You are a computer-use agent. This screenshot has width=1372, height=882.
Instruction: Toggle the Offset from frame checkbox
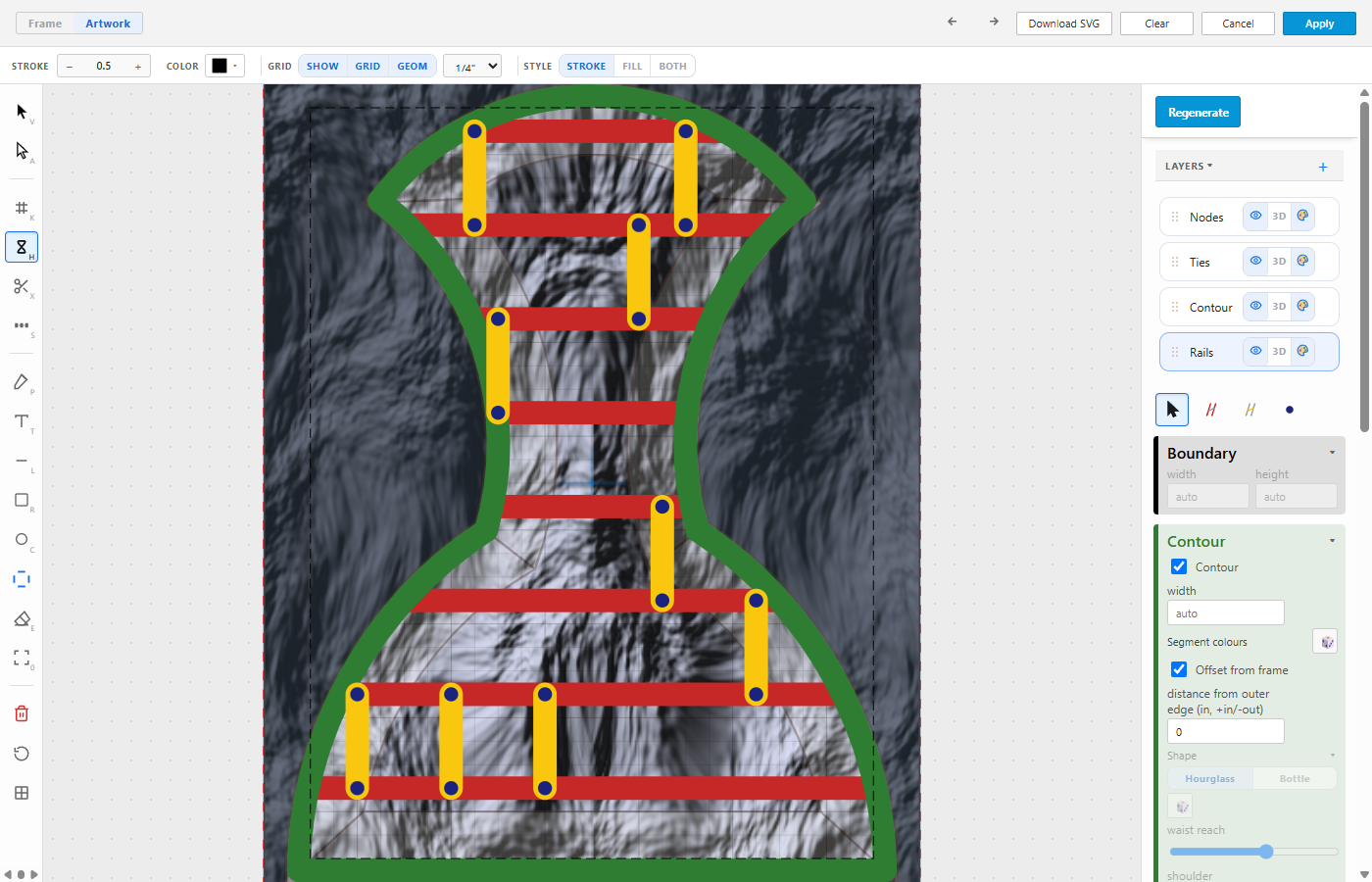[x=1179, y=669]
